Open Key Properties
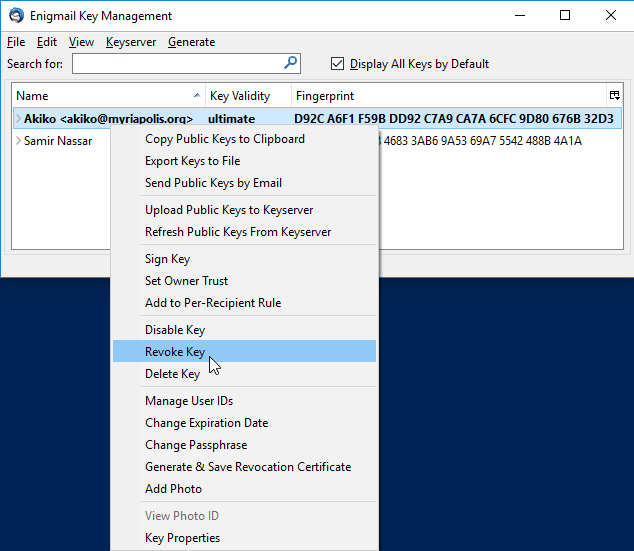 pyautogui.click(x=244, y=538)
